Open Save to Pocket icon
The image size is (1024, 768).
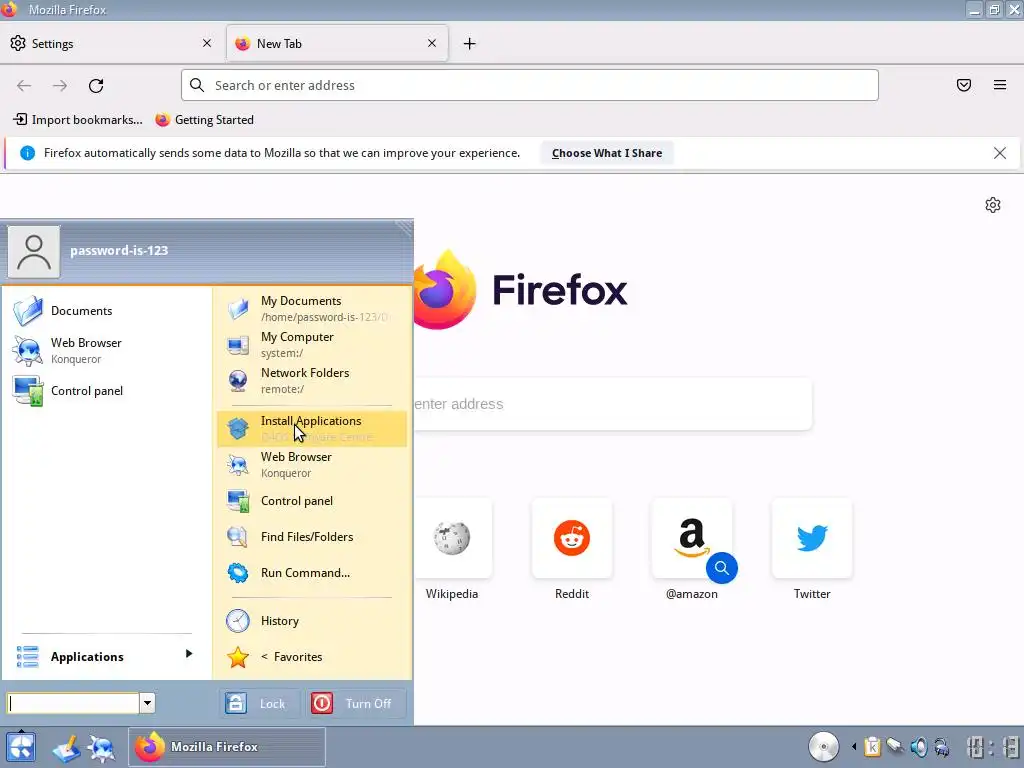click(964, 85)
